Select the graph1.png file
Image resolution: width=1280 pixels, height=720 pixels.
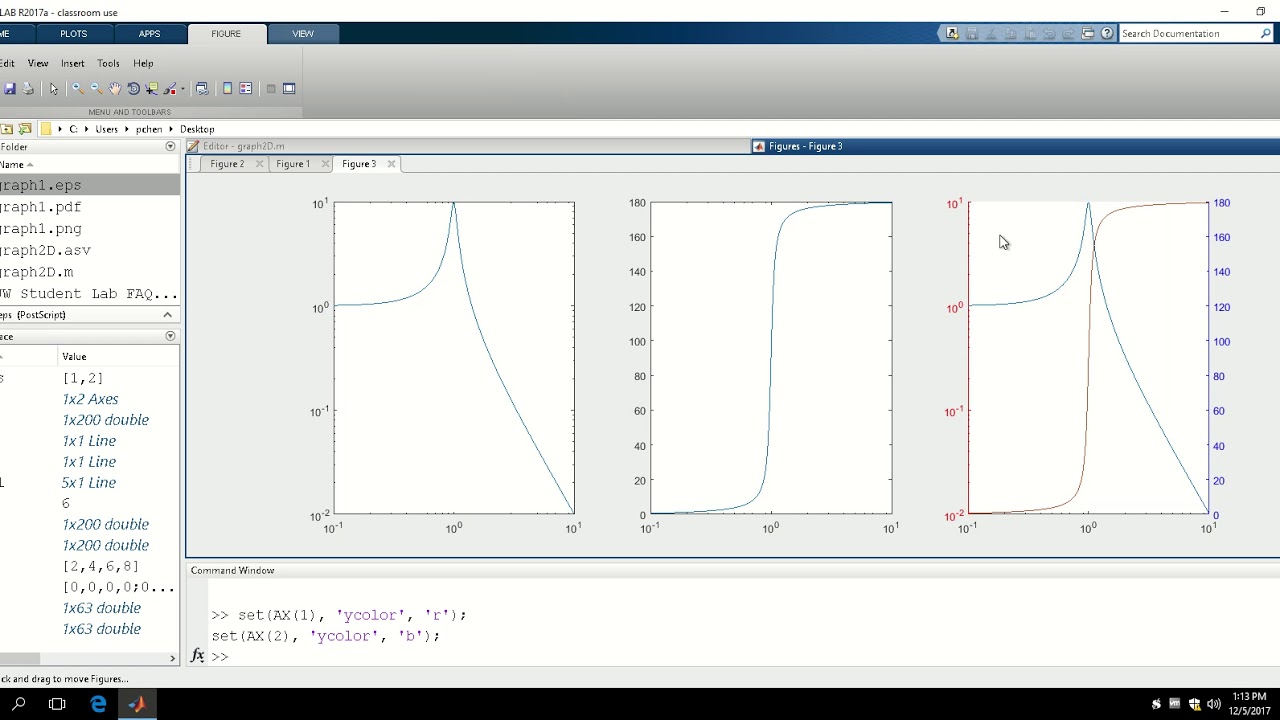point(90,229)
